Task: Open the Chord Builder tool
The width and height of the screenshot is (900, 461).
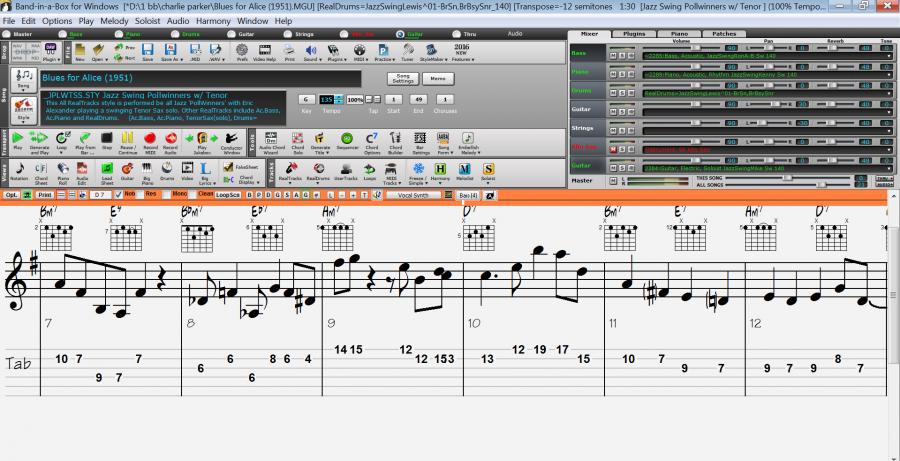Action: [x=395, y=141]
